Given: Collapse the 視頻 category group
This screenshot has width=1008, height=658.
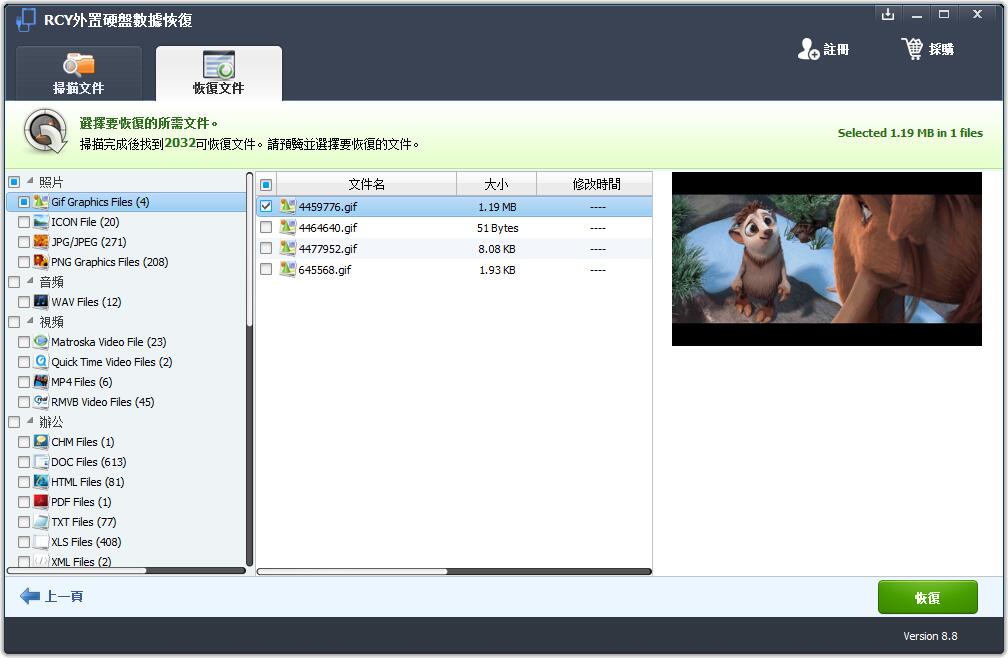Looking at the screenshot, I should click(x=29, y=322).
